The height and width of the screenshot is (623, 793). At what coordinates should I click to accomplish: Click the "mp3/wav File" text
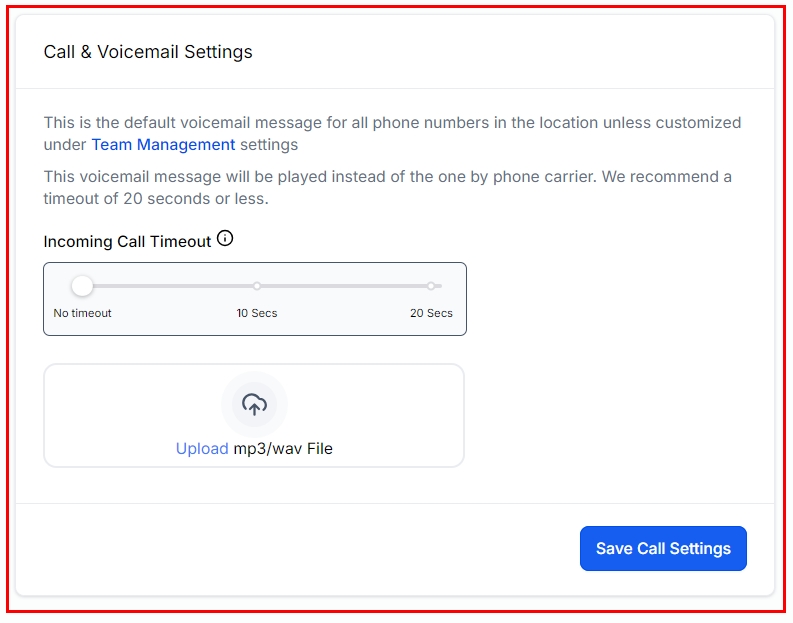pyautogui.click(x=283, y=449)
